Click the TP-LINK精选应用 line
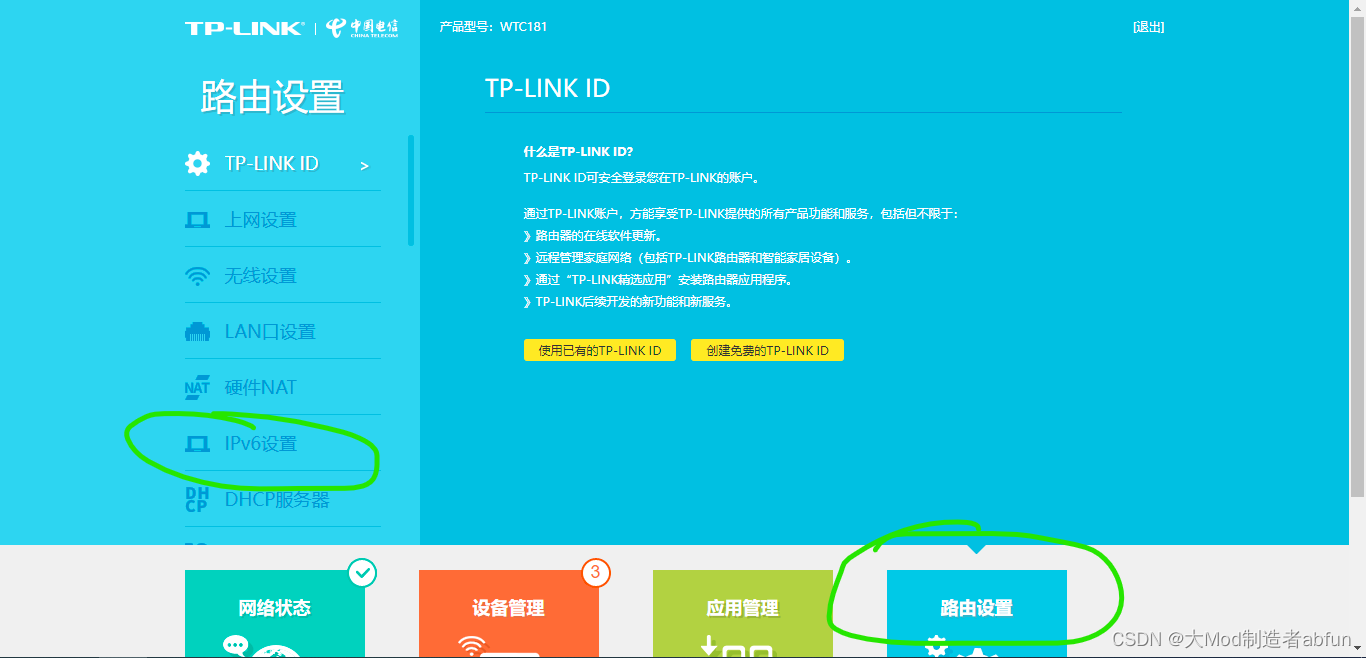The image size is (1366, 658). coord(658,280)
